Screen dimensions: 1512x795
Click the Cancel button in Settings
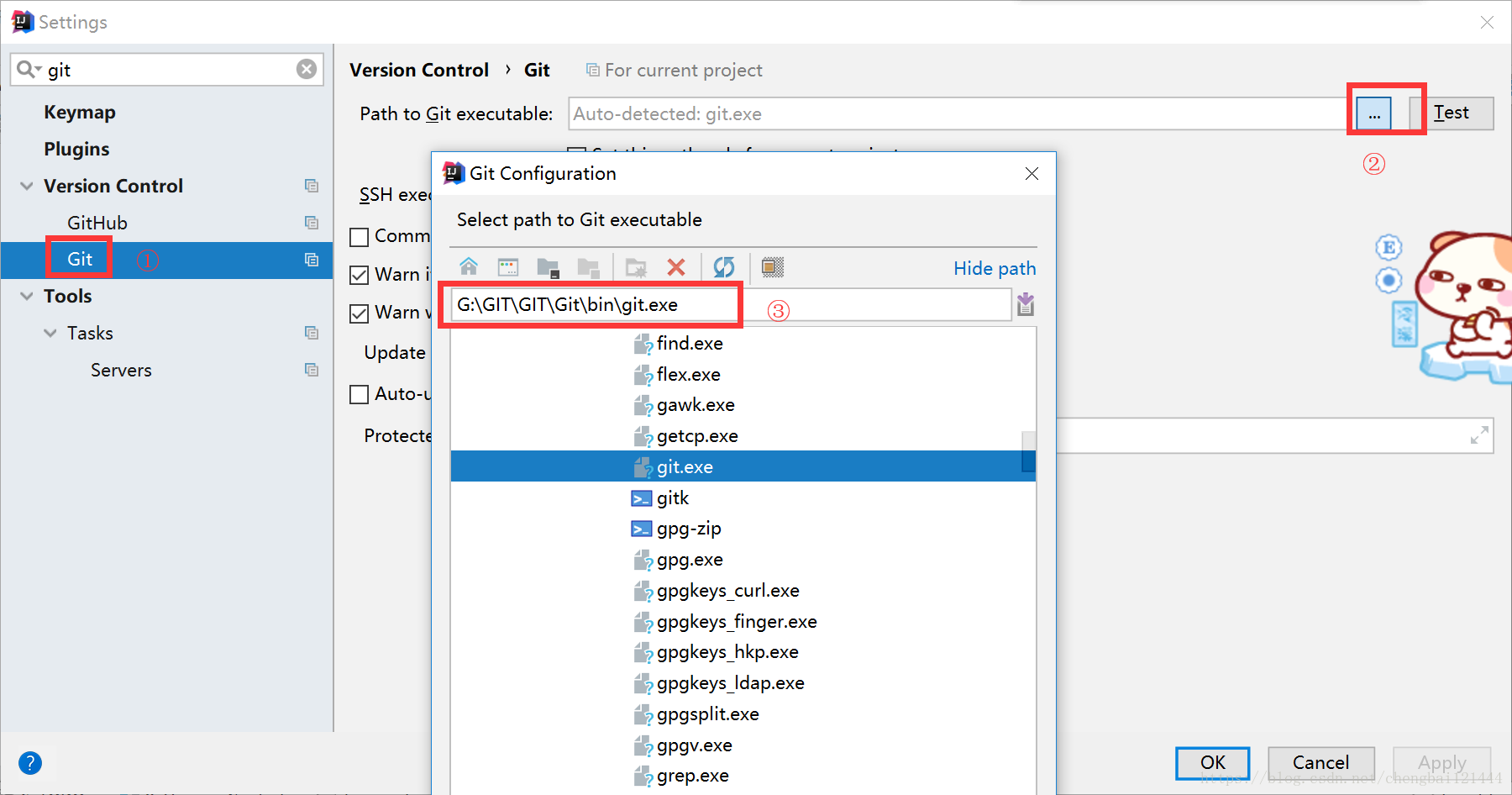coord(1321,763)
